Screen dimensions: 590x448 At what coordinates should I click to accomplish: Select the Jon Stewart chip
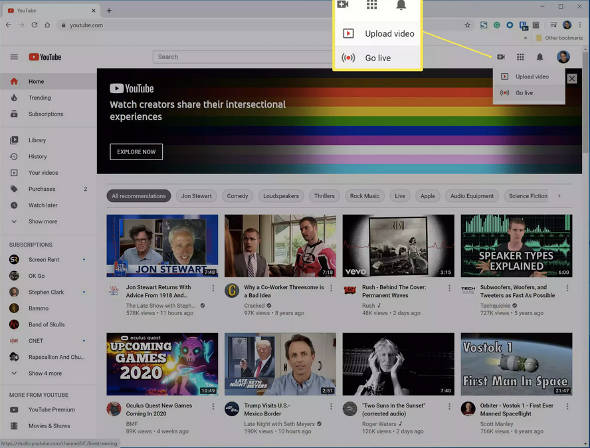point(196,196)
